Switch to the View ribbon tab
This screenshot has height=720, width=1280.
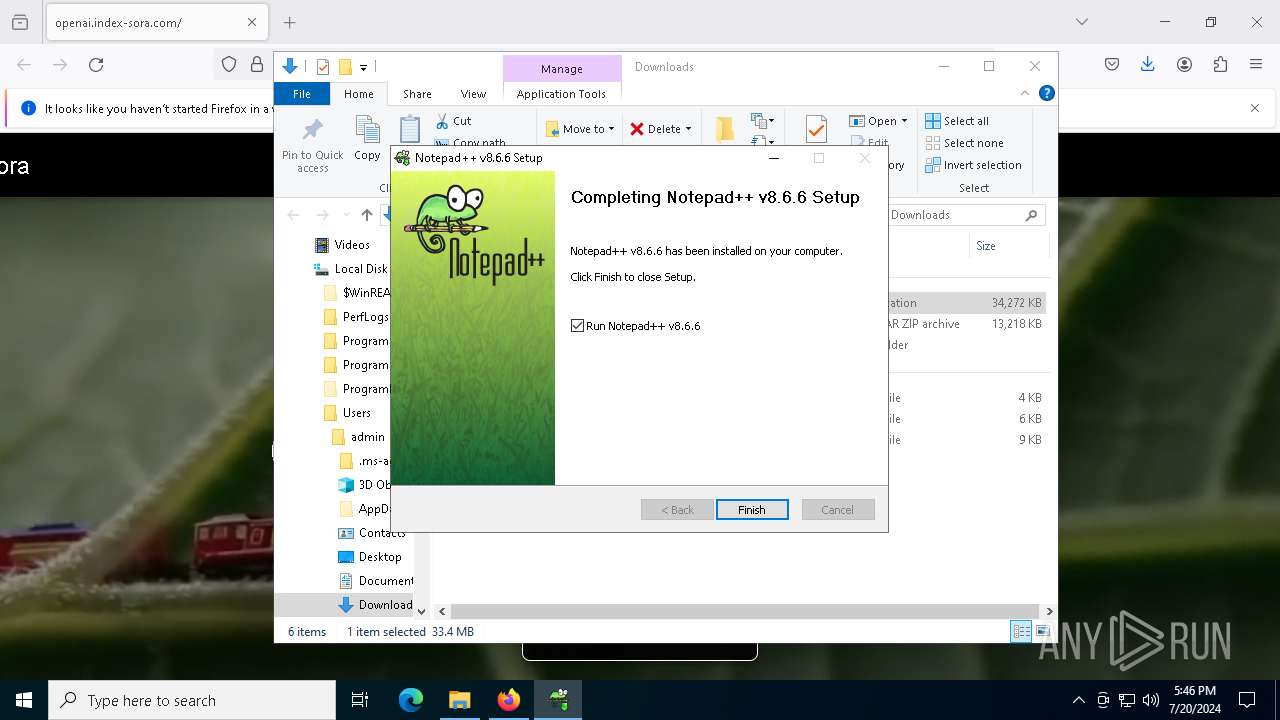point(473,94)
